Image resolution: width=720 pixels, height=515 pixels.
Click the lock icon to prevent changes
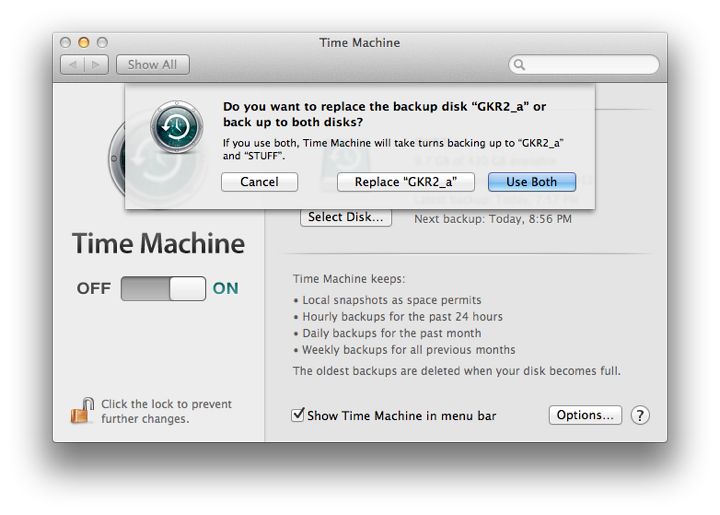82,410
